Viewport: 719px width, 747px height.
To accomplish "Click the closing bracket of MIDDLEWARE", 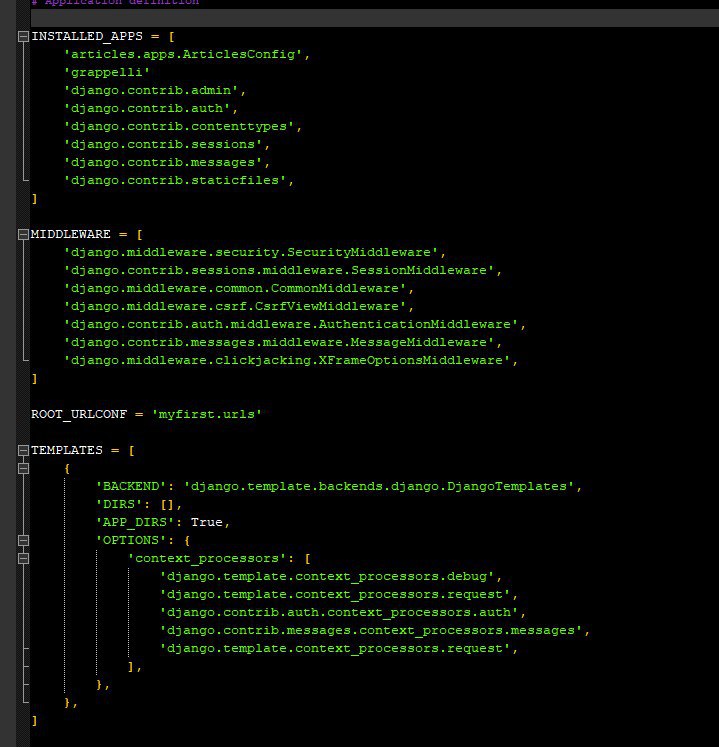I will tap(34, 379).
